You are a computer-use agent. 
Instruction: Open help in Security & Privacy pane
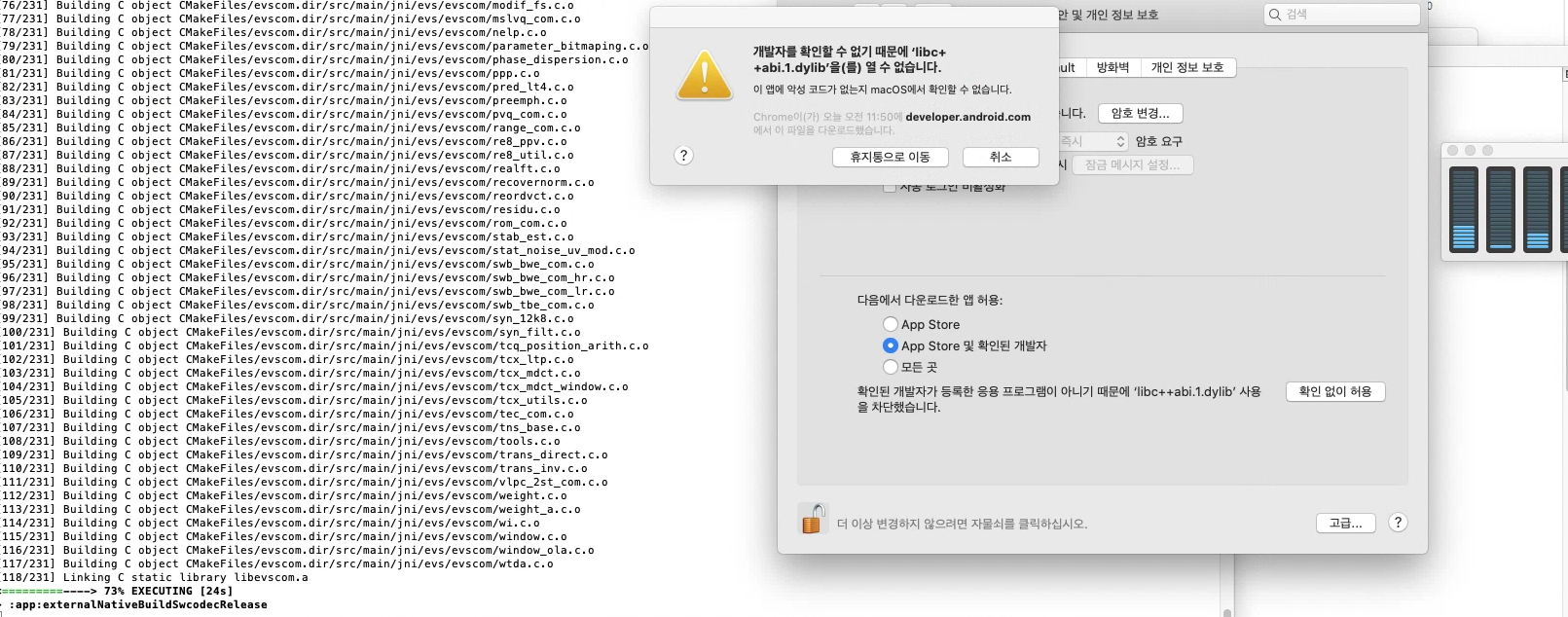pyautogui.click(x=1398, y=523)
